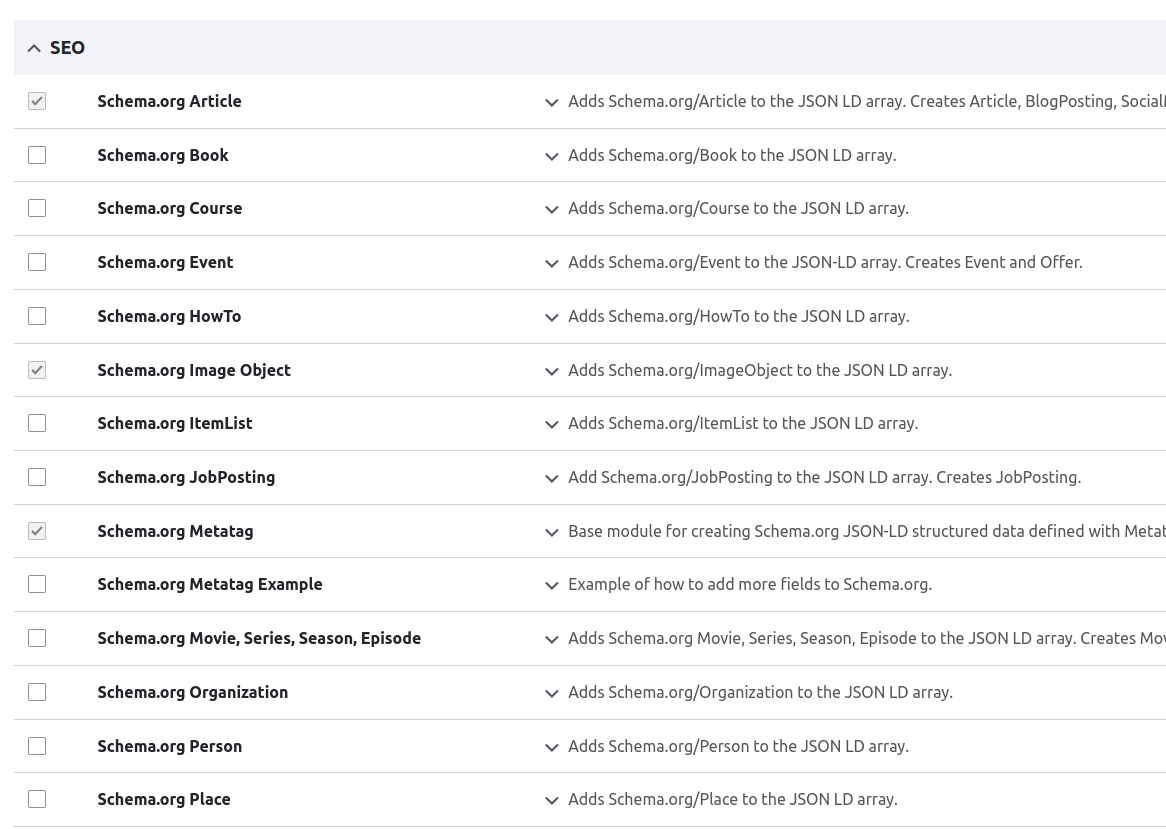Enable the Schema.org JobPosting module checkbox
1166x829 pixels.
click(36, 477)
